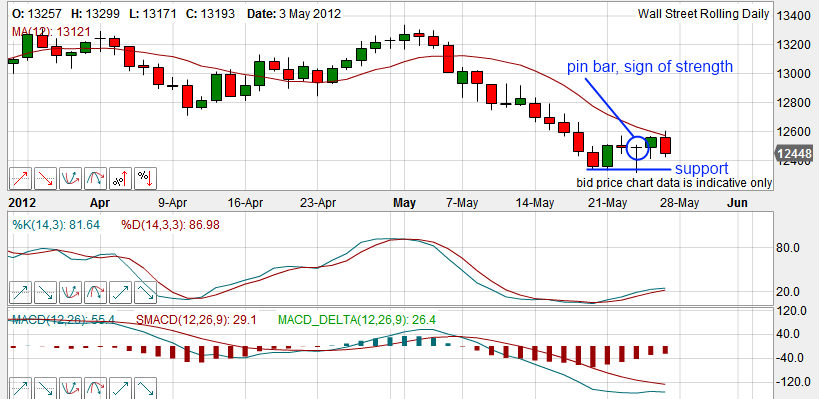Viewport: 819px width, 399px height.
Task: Click the 28-May date axis label
Action: (x=681, y=203)
